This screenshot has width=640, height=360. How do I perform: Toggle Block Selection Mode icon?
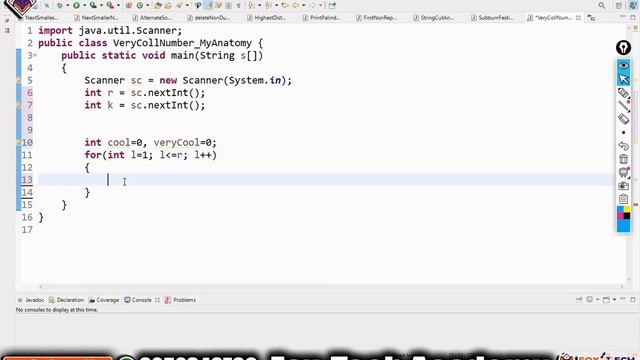tap(228, 5)
